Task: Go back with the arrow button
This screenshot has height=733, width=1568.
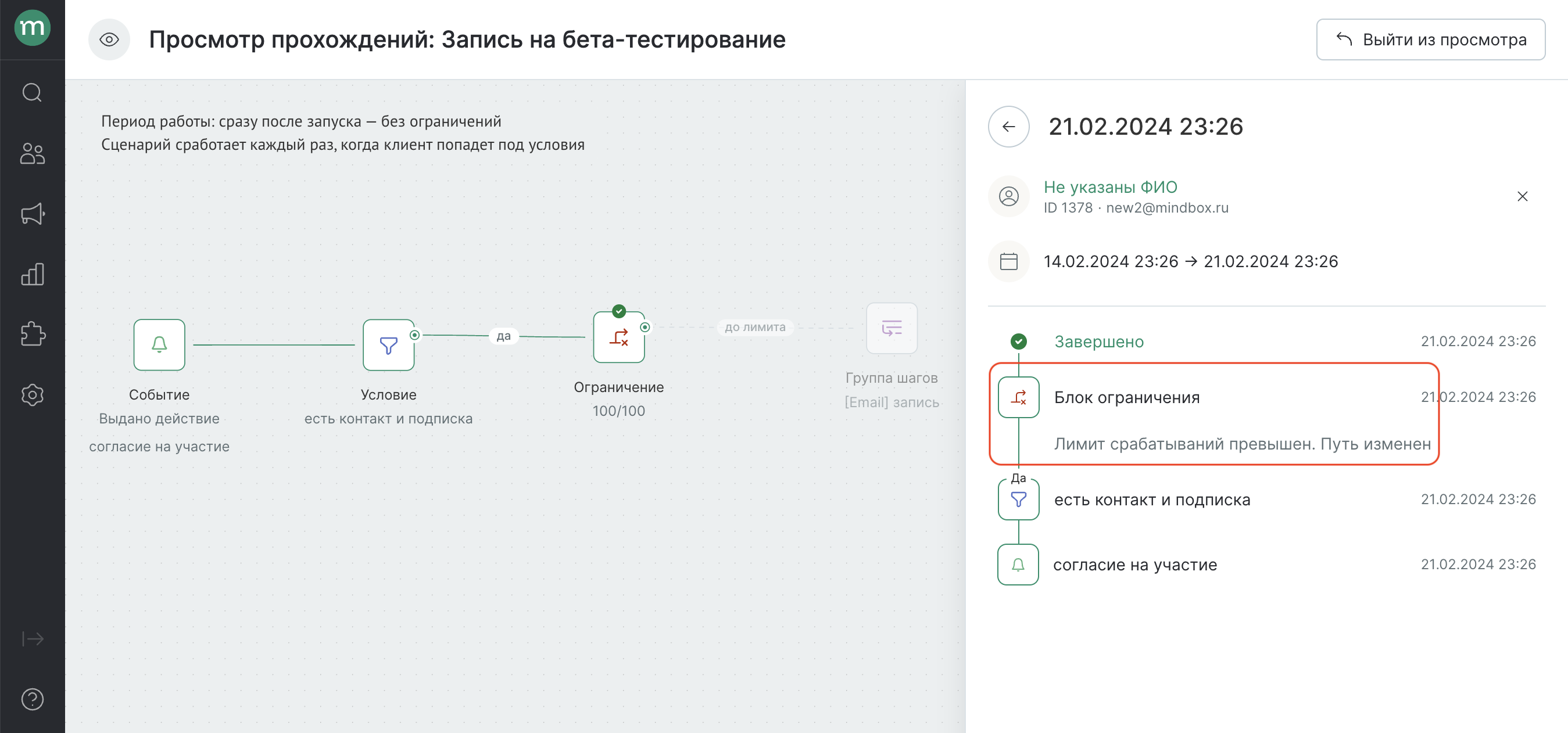Action: [1008, 127]
